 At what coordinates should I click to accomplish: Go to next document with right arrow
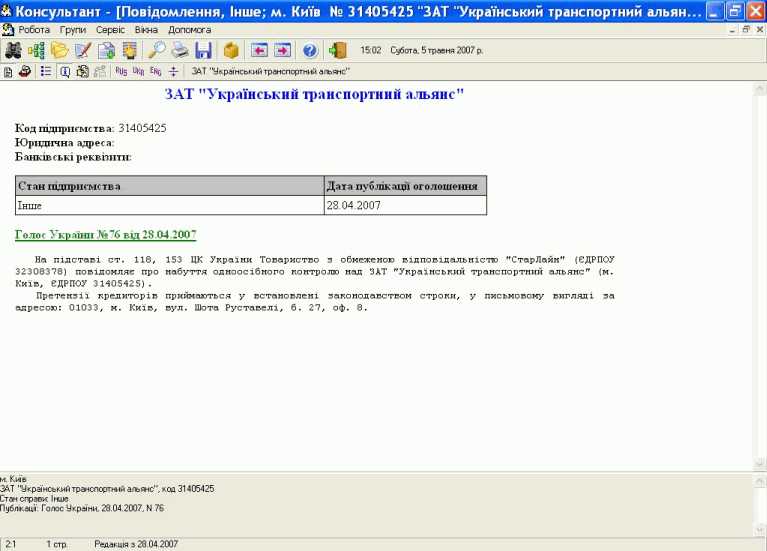pos(282,50)
